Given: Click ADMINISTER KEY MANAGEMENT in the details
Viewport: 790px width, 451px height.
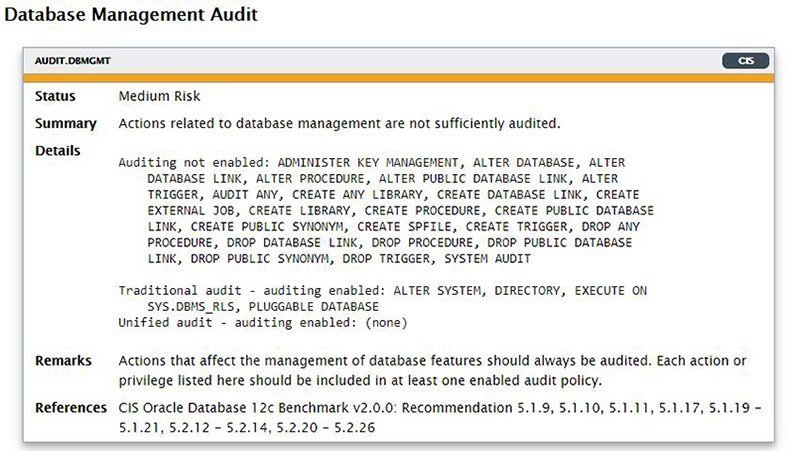Looking at the screenshot, I should click(368, 163).
